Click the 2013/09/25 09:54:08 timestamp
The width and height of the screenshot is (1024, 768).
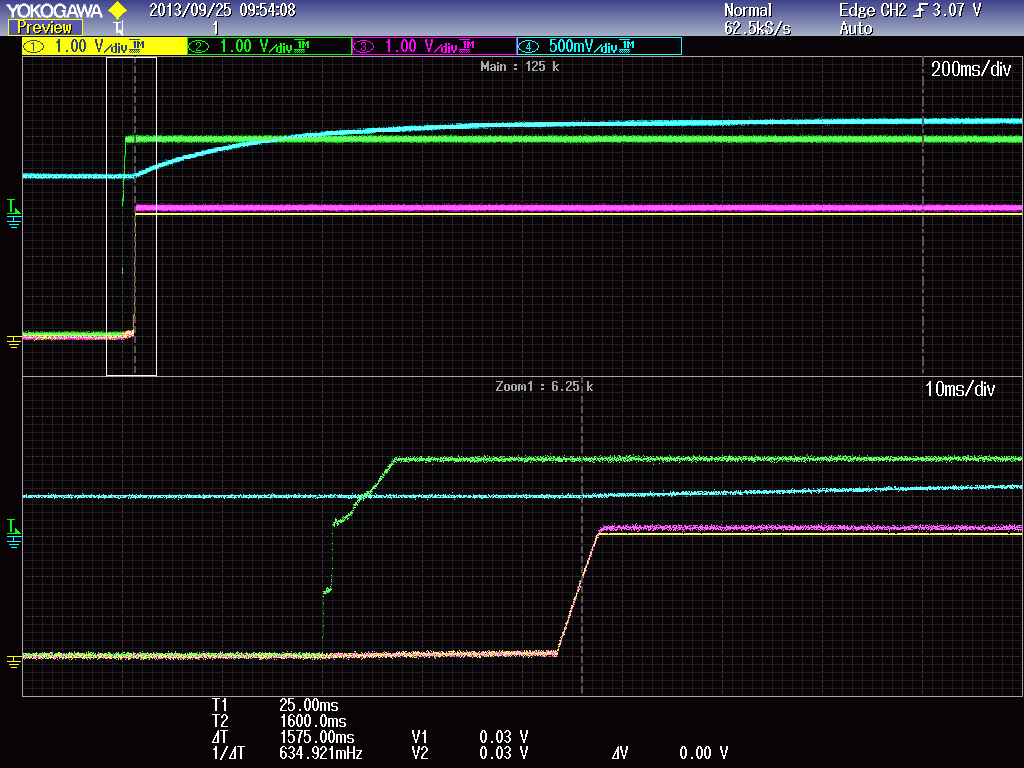pos(222,10)
